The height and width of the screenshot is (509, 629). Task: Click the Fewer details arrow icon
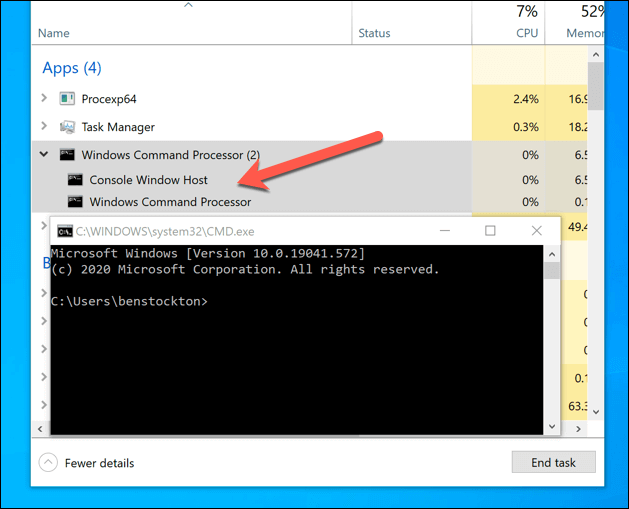[x=48, y=463]
